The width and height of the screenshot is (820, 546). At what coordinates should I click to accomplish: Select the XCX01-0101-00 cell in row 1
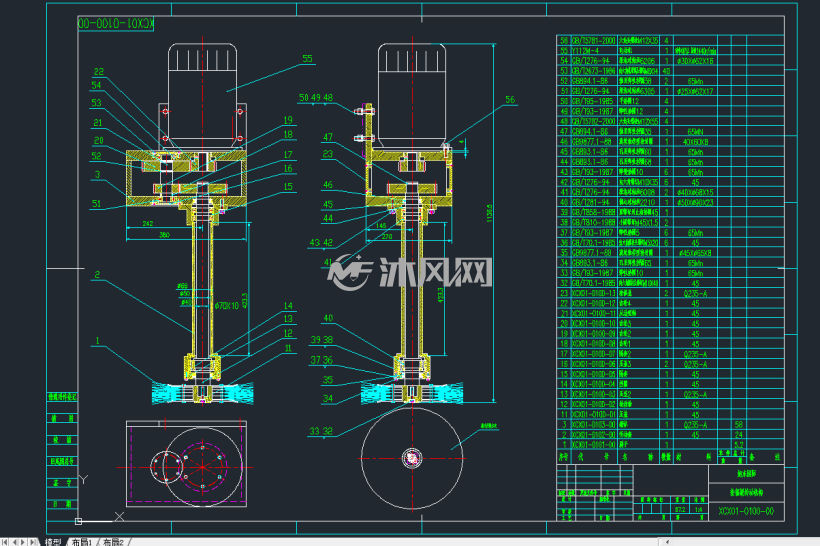coord(594,445)
